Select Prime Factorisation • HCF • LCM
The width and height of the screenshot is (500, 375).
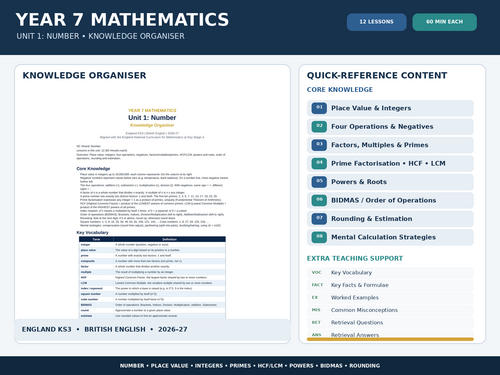[x=390, y=163]
